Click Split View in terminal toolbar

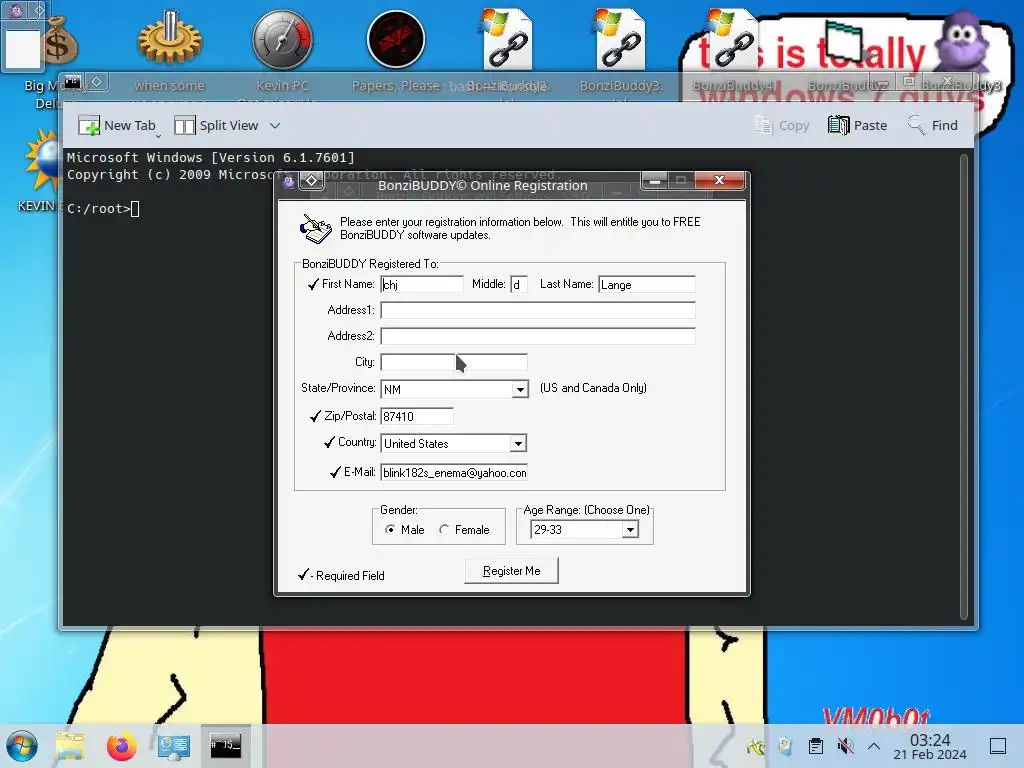217,125
